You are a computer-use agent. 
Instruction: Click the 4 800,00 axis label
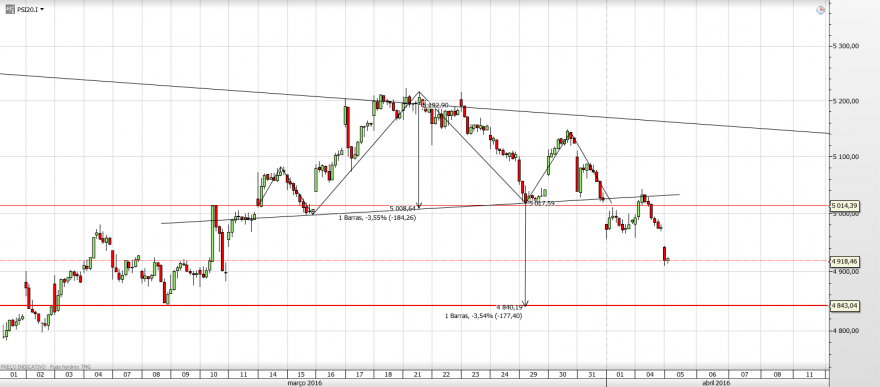click(846, 330)
